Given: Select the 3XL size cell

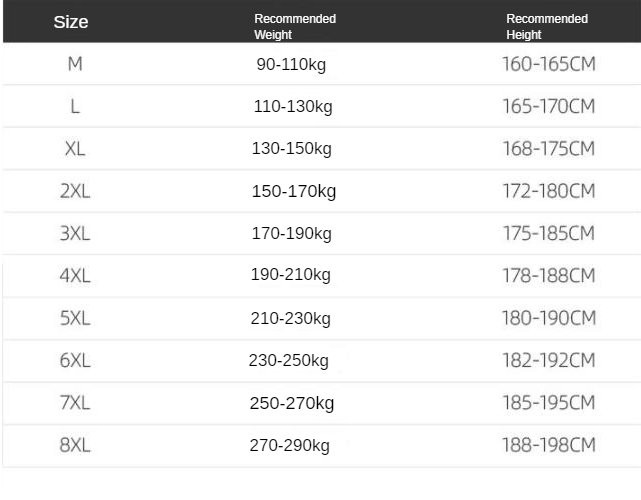Looking at the screenshot, I should (x=75, y=234).
